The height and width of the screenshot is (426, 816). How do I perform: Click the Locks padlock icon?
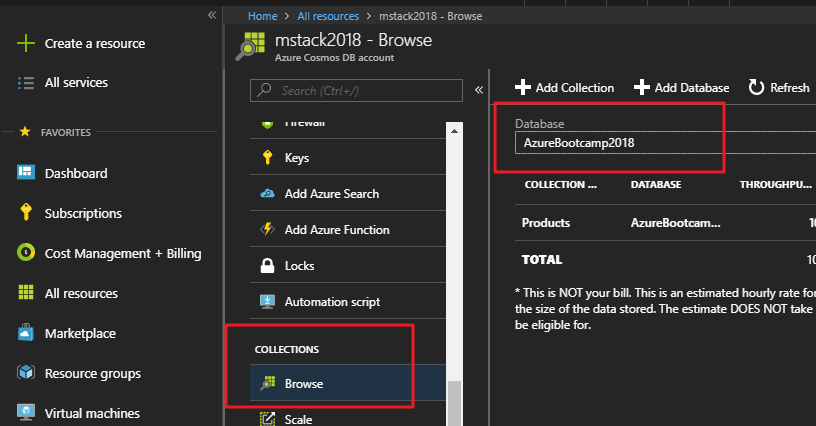click(267, 265)
